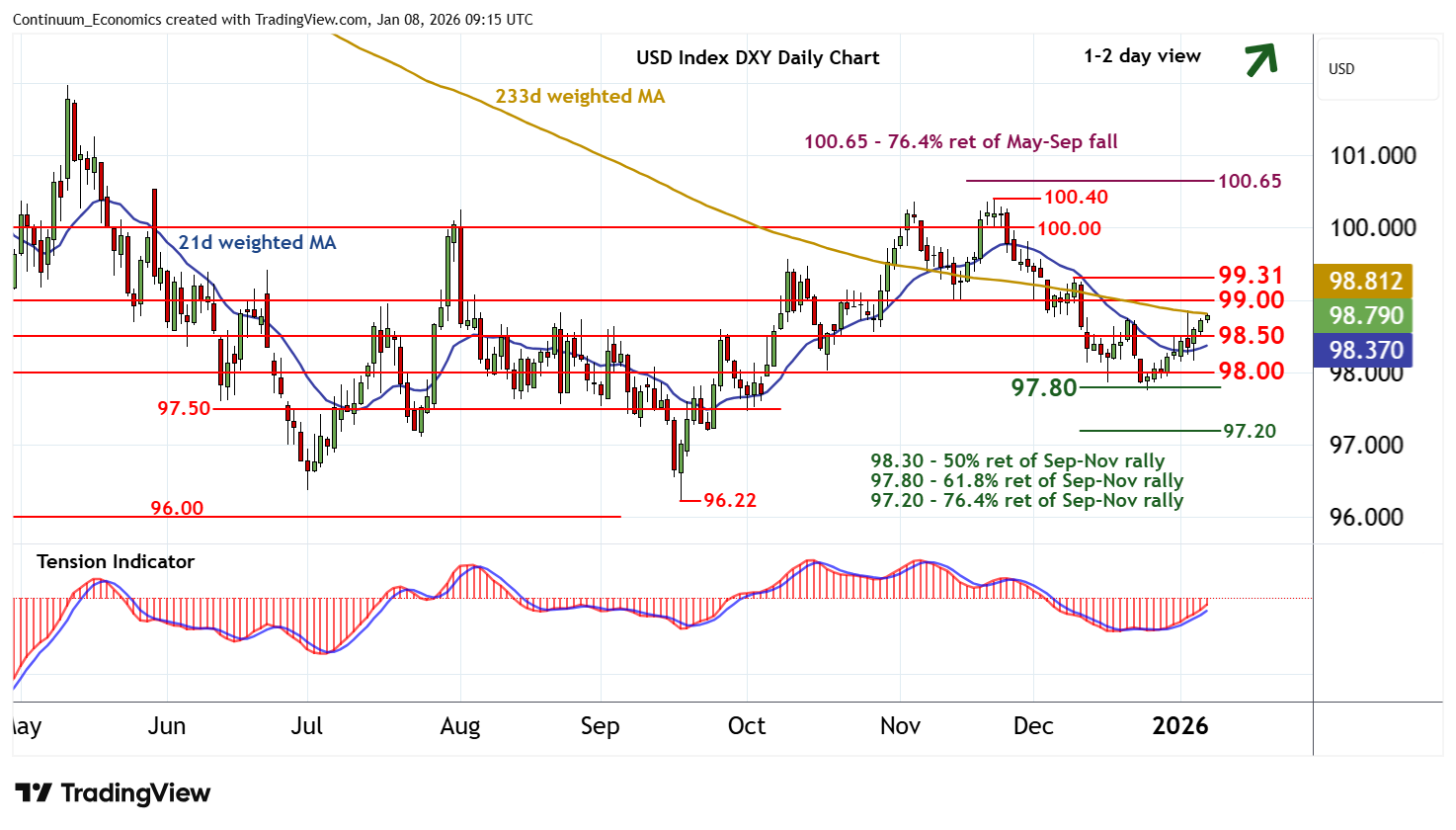Click the gold 98.812 price tag
Screen dimensions: 1456x830
1365,281
